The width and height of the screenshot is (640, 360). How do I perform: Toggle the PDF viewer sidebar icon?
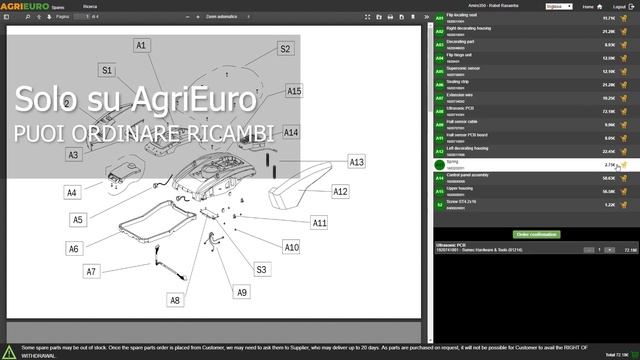[x=6, y=17]
